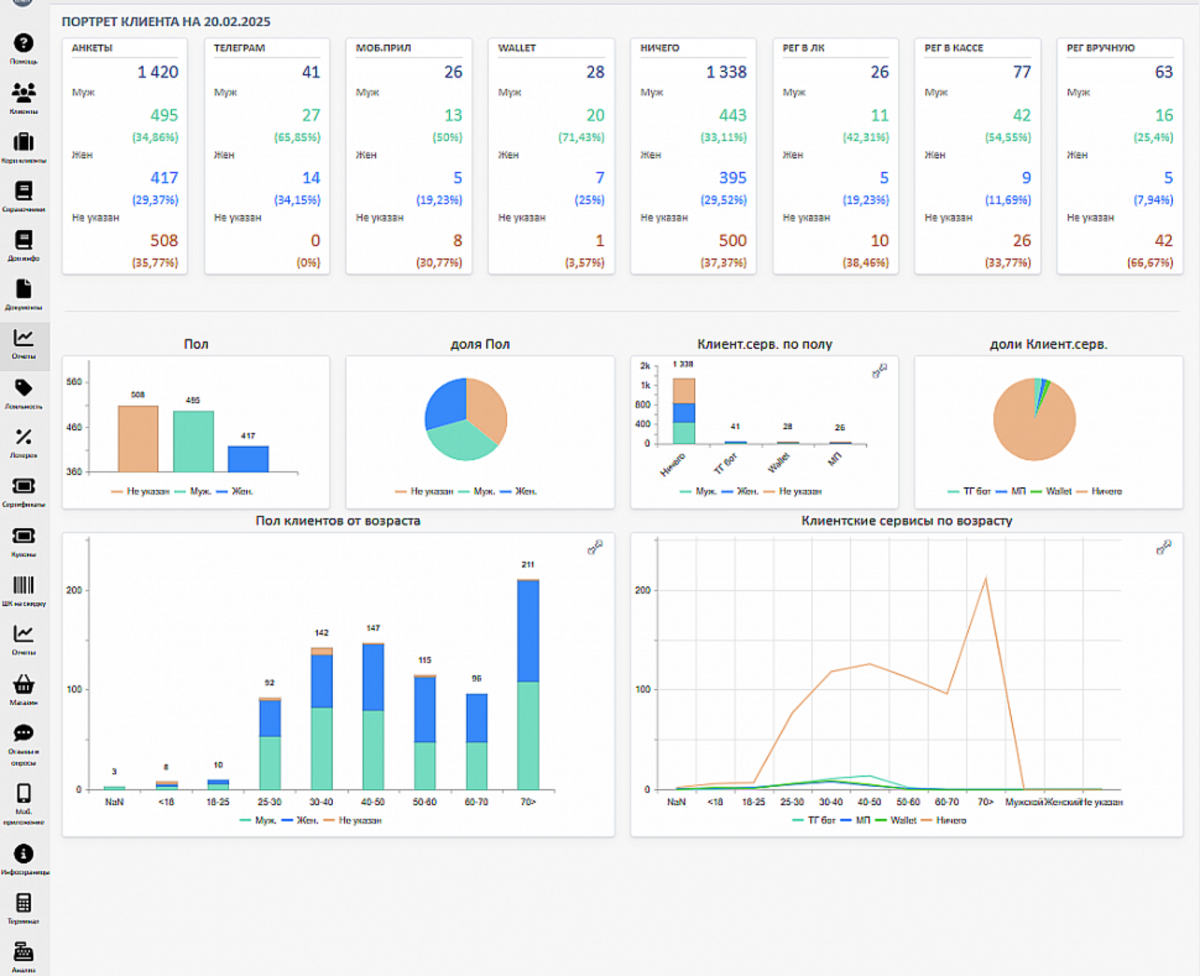1200x976 pixels.
Task: Toggle 'Жен.' legend in Пол клиентов от возраста chart
Action: point(302,820)
